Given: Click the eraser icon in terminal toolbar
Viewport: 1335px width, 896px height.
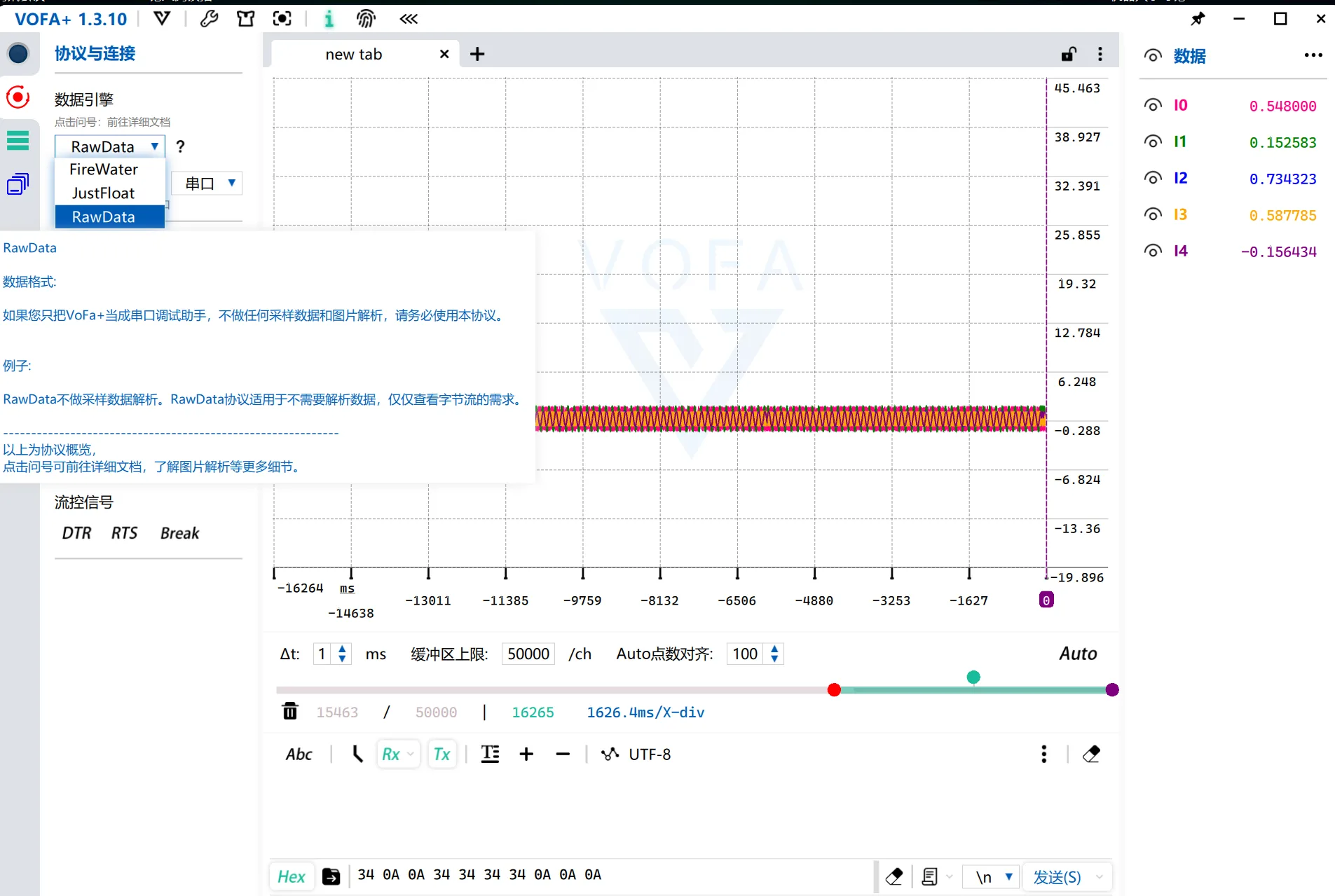Looking at the screenshot, I should click(1091, 754).
